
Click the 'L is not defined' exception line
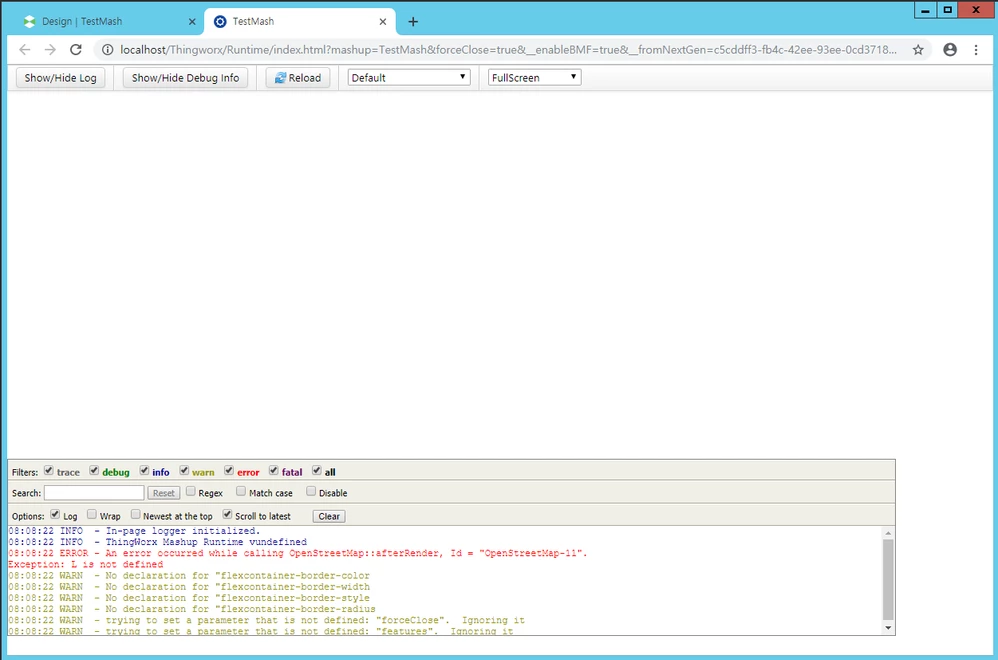(86, 565)
